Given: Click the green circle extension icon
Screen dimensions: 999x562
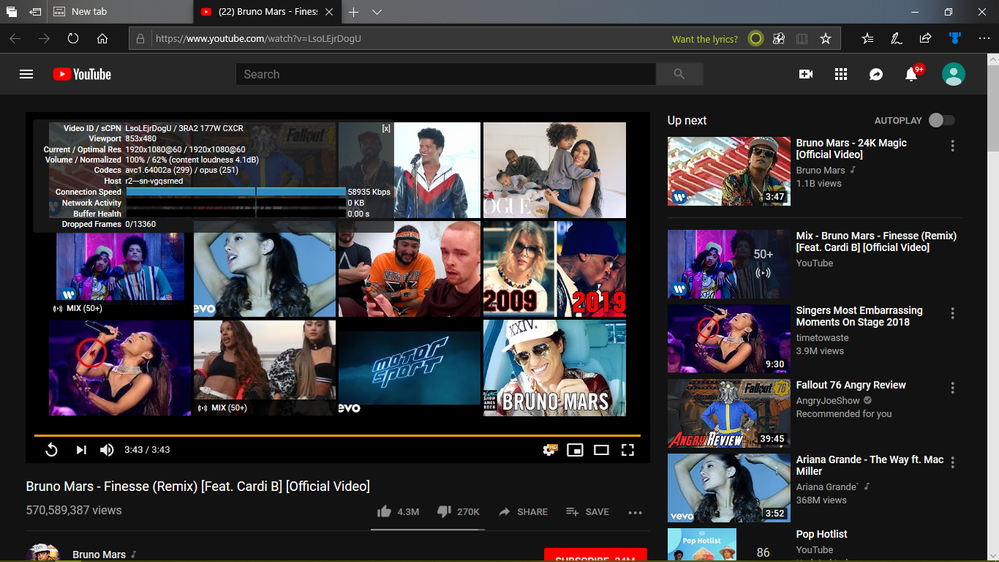Looking at the screenshot, I should [x=756, y=39].
